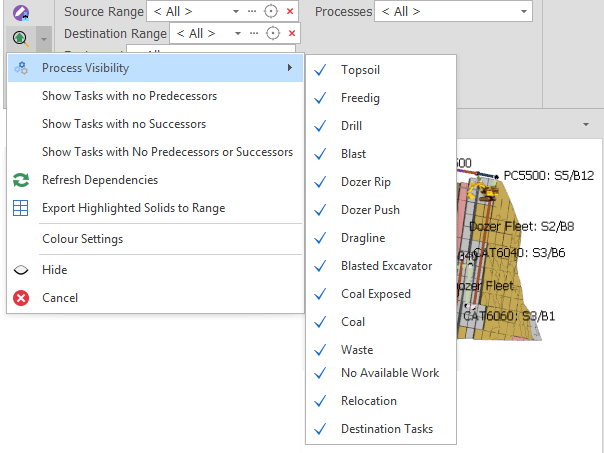Toggle Coal Exposed visibility checkmark
Viewport: 604px width, 453px height.
point(320,294)
